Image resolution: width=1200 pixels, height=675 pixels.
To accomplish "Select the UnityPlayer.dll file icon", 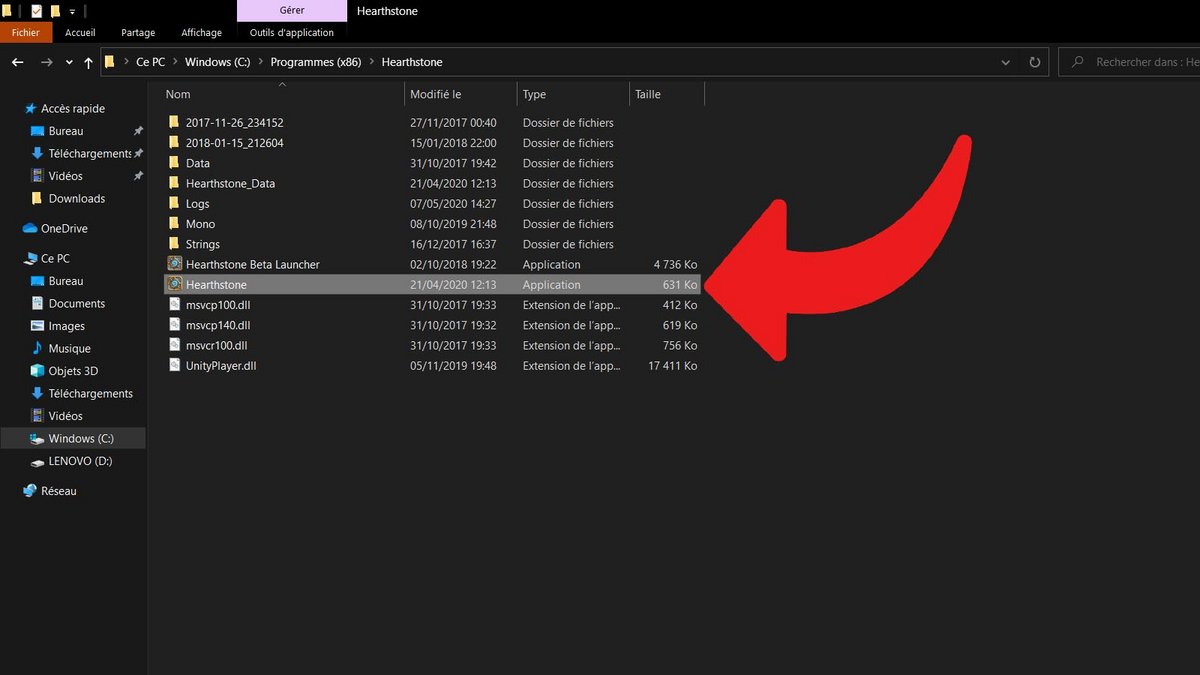I will [x=174, y=366].
